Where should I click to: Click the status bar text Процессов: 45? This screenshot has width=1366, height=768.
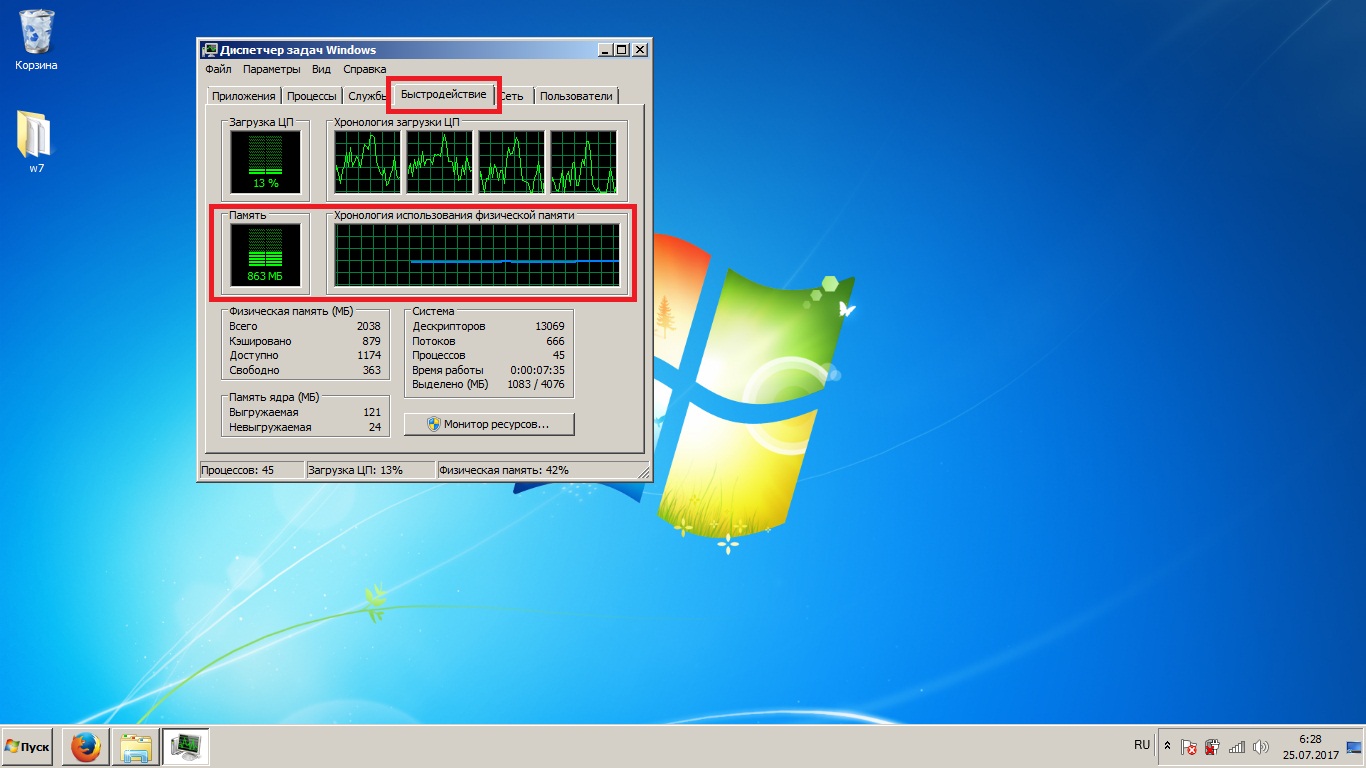coord(237,469)
